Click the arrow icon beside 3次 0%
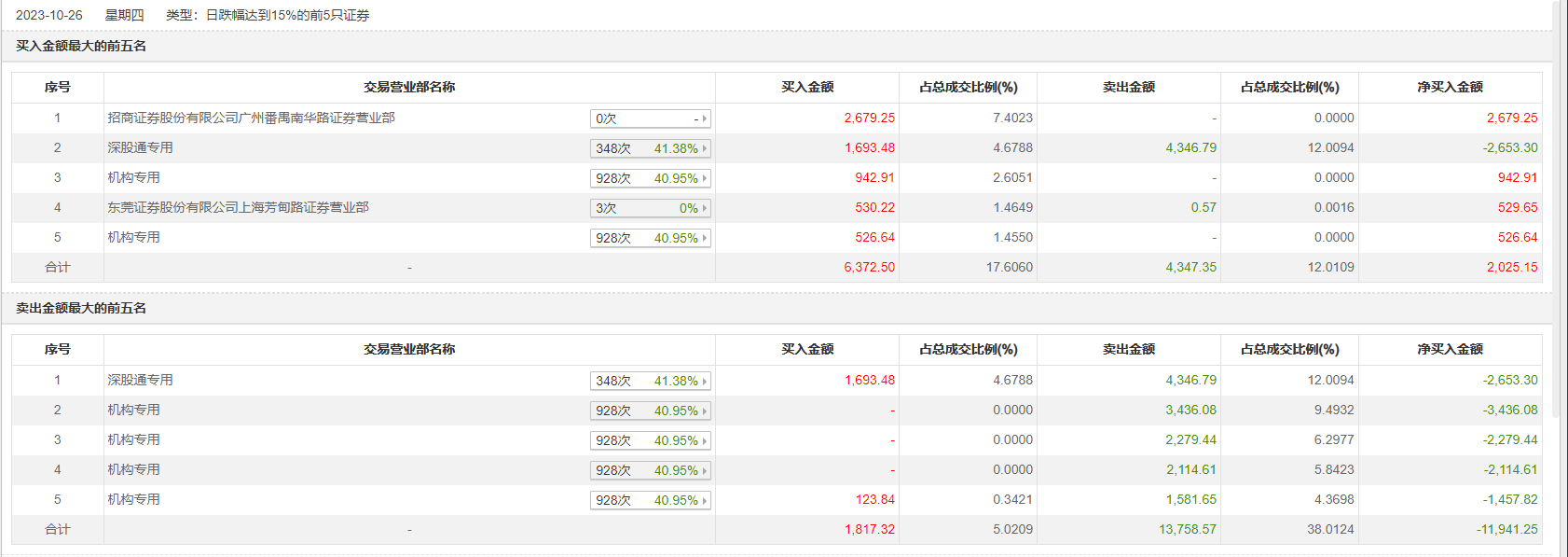The image size is (1568, 557). pyautogui.click(x=705, y=208)
